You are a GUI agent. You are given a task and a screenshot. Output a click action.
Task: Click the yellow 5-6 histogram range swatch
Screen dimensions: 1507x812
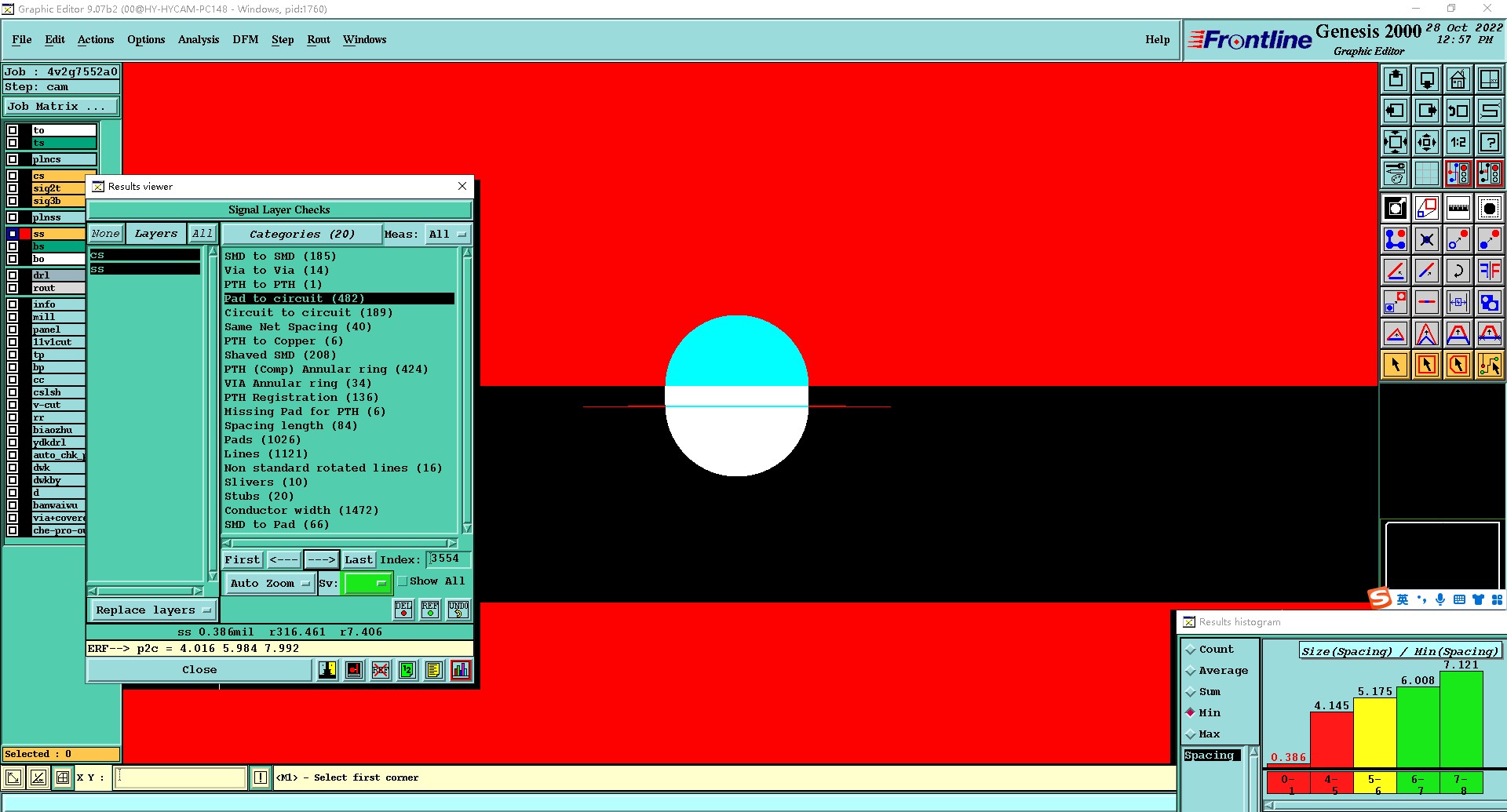pos(1375,784)
